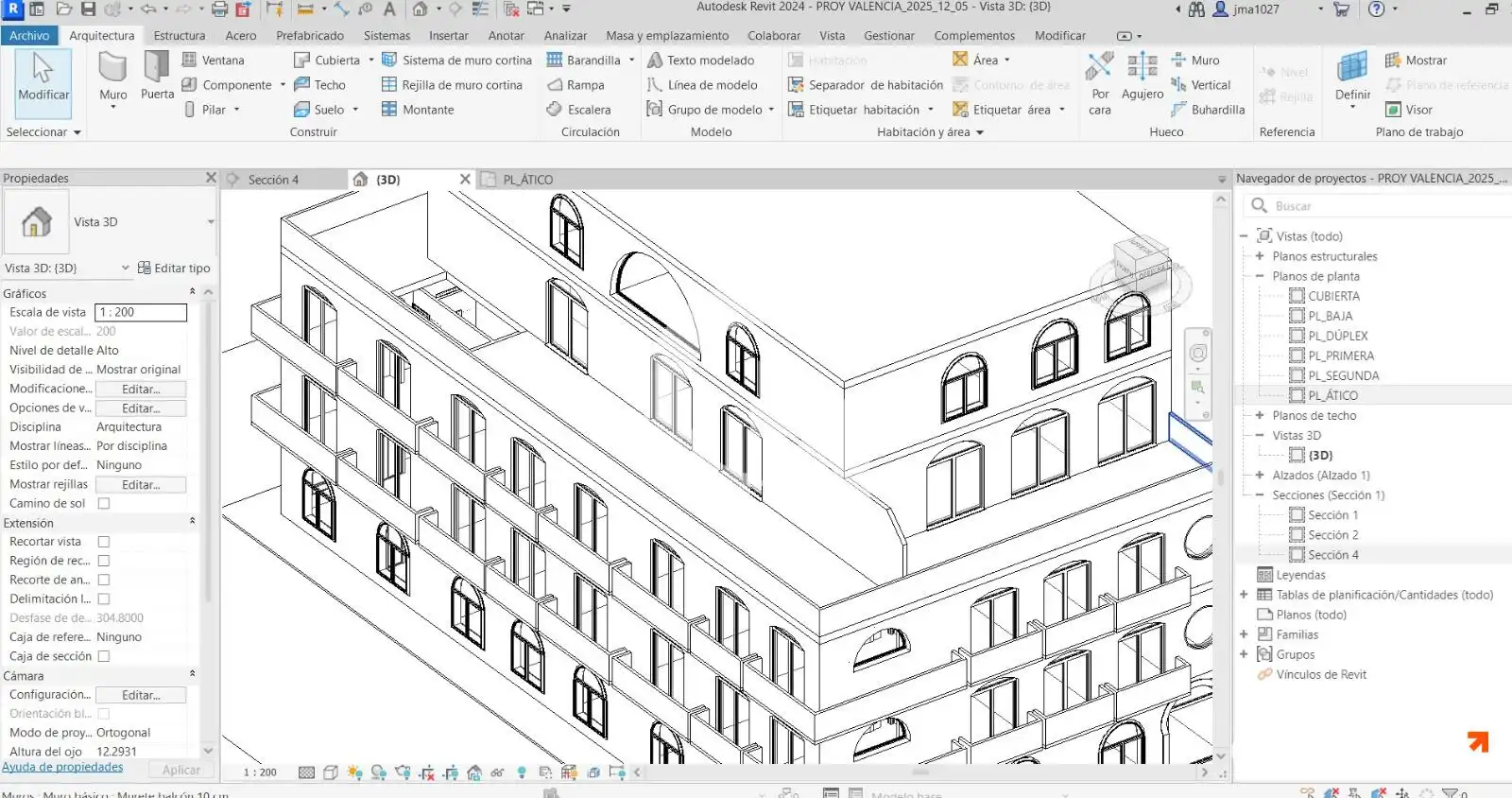Collapse the Vistas 3D tree node

coord(1260,436)
